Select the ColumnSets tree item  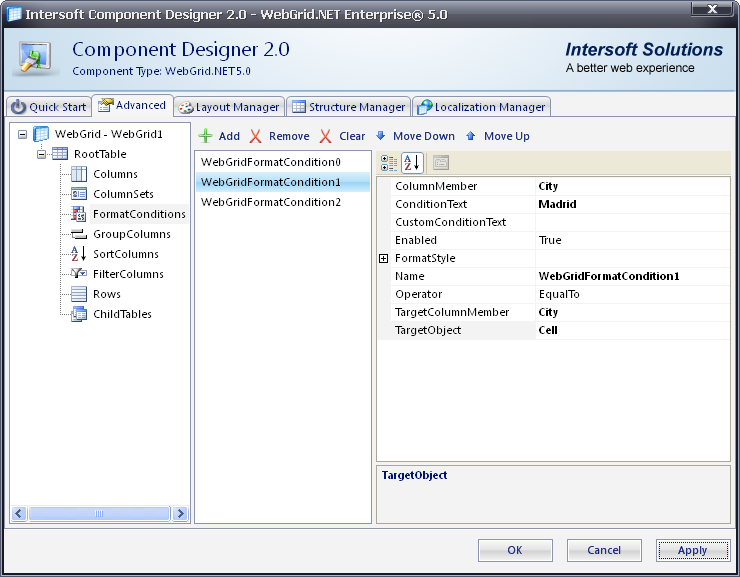(x=123, y=194)
